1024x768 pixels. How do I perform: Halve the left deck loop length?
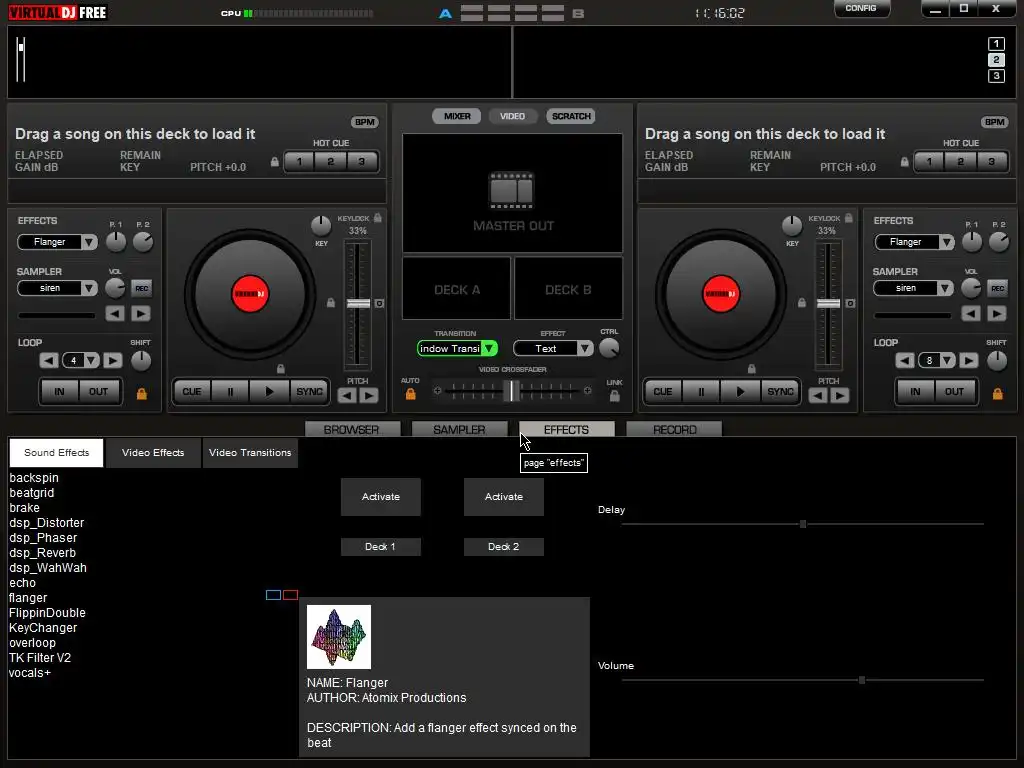pos(48,360)
